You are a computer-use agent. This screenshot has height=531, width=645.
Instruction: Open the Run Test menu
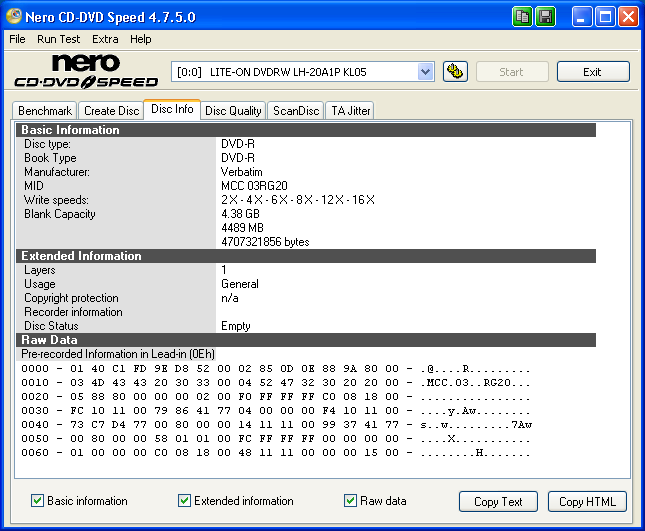(59, 39)
